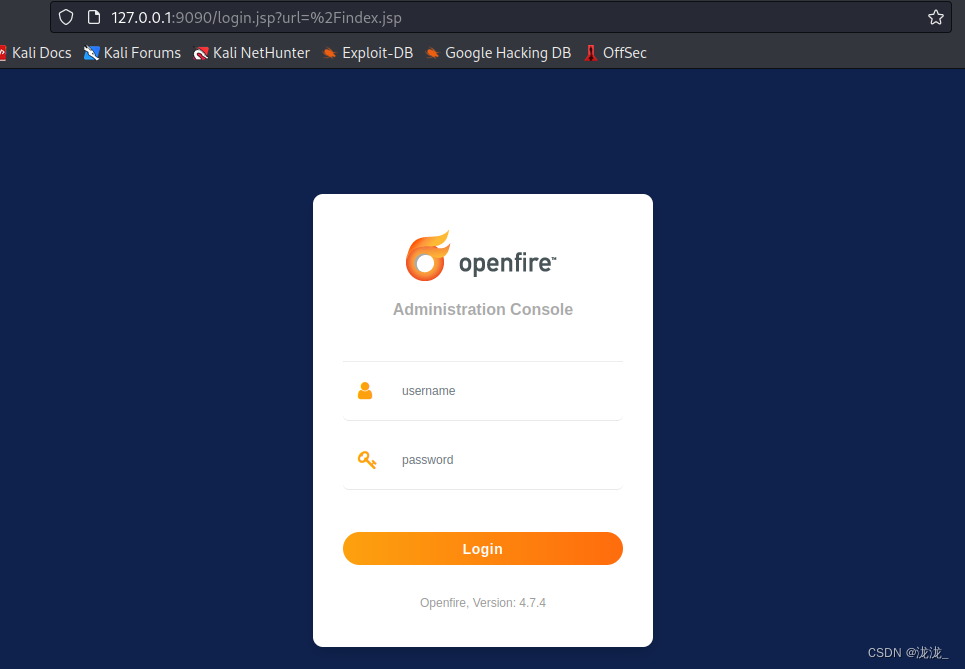
Task: Click the "openfire" wordmark text
Action: 507,263
